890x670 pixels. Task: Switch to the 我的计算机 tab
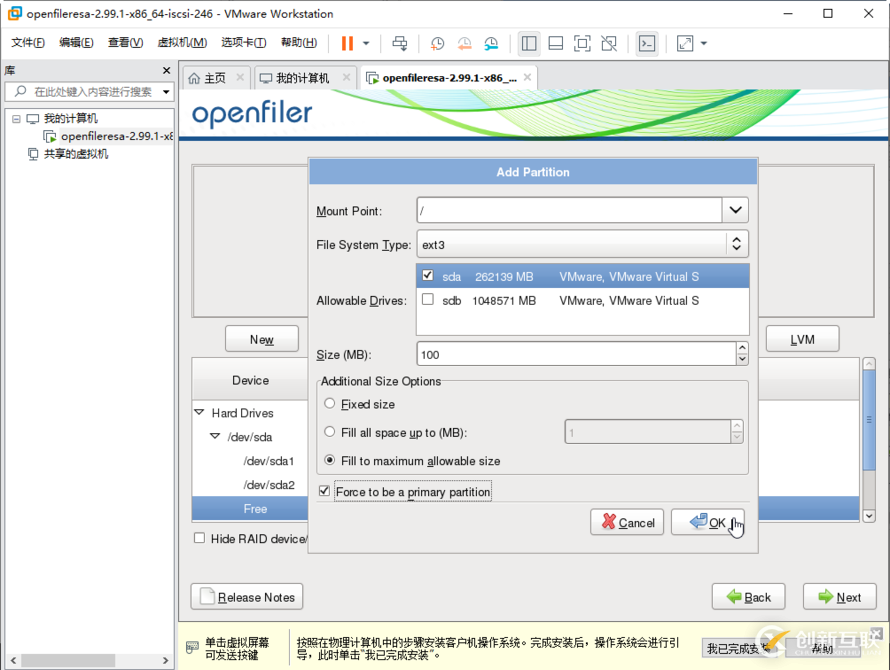[302, 78]
